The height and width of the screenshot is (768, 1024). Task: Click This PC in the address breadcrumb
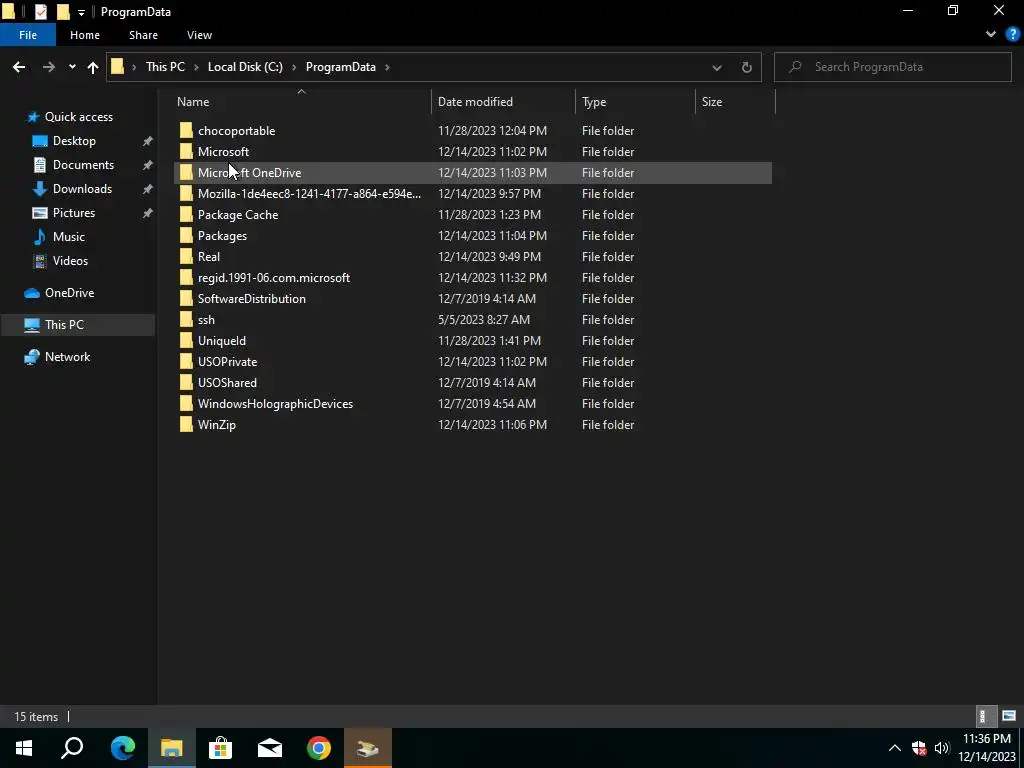click(165, 67)
